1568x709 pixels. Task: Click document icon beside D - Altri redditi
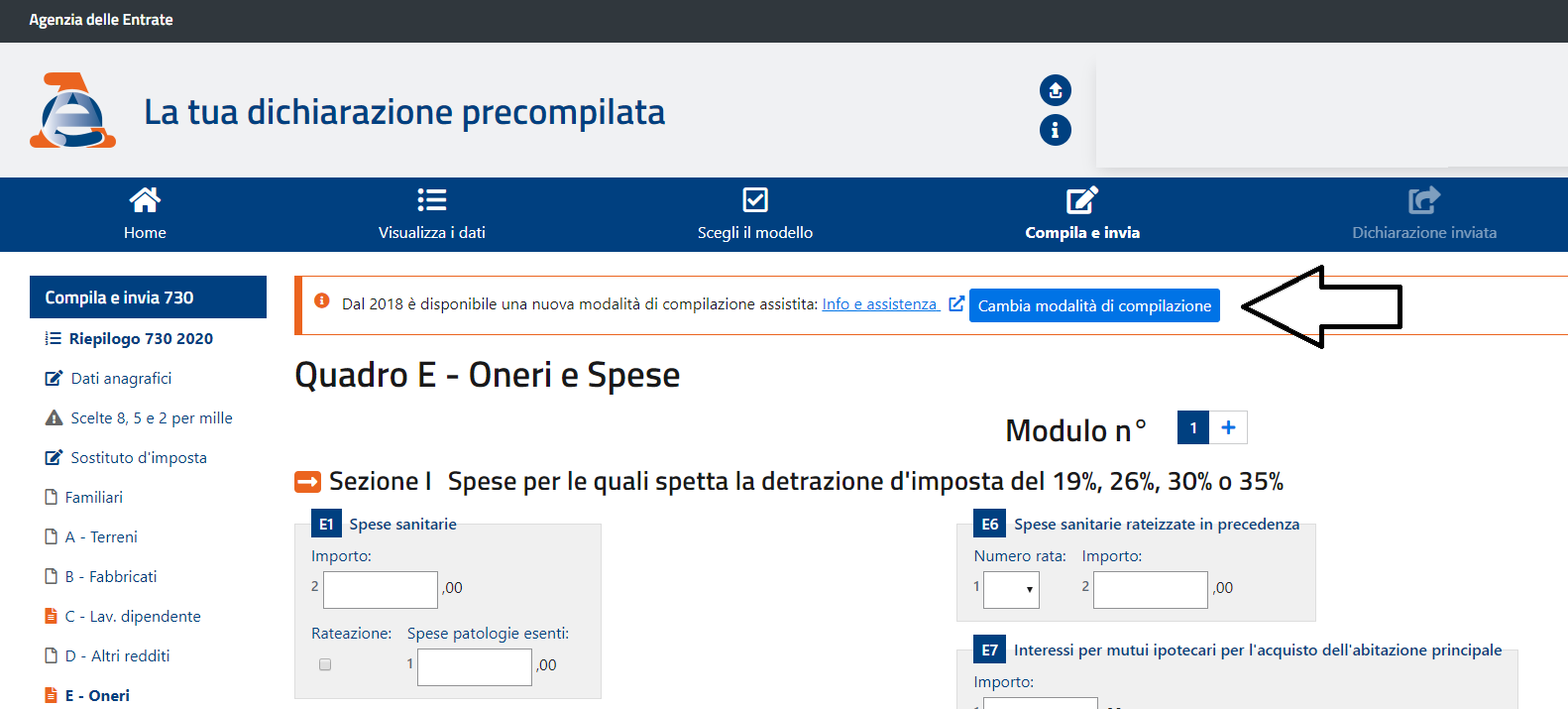click(52, 655)
